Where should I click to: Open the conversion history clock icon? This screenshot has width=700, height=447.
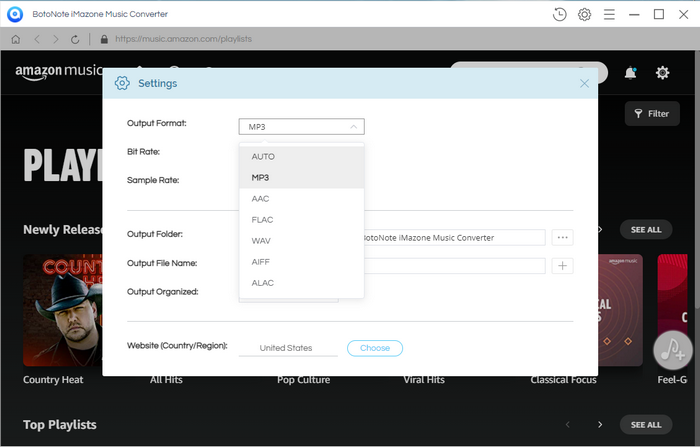pyautogui.click(x=559, y=14)
